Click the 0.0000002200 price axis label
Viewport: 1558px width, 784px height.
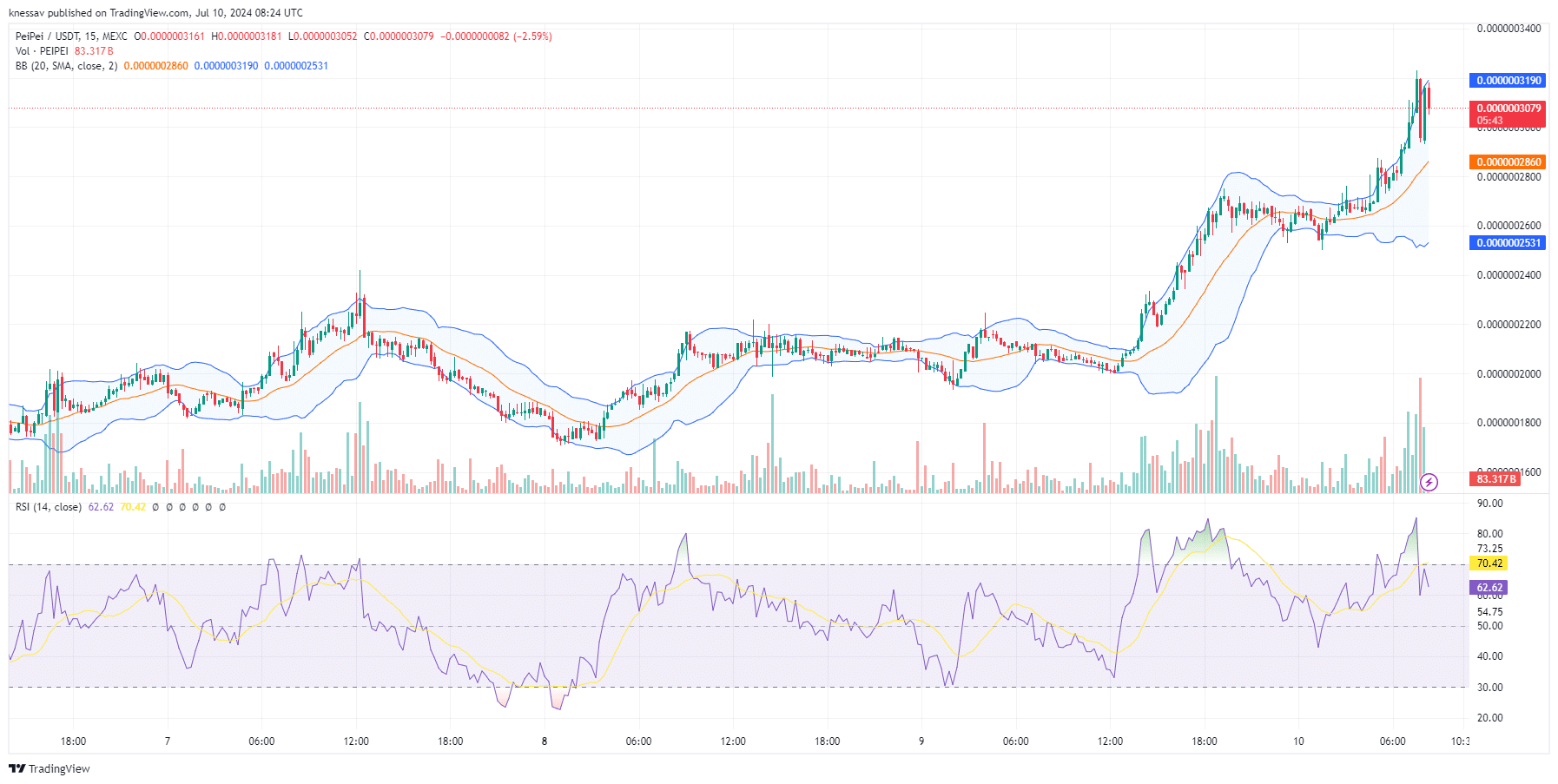pos(1509,325)
